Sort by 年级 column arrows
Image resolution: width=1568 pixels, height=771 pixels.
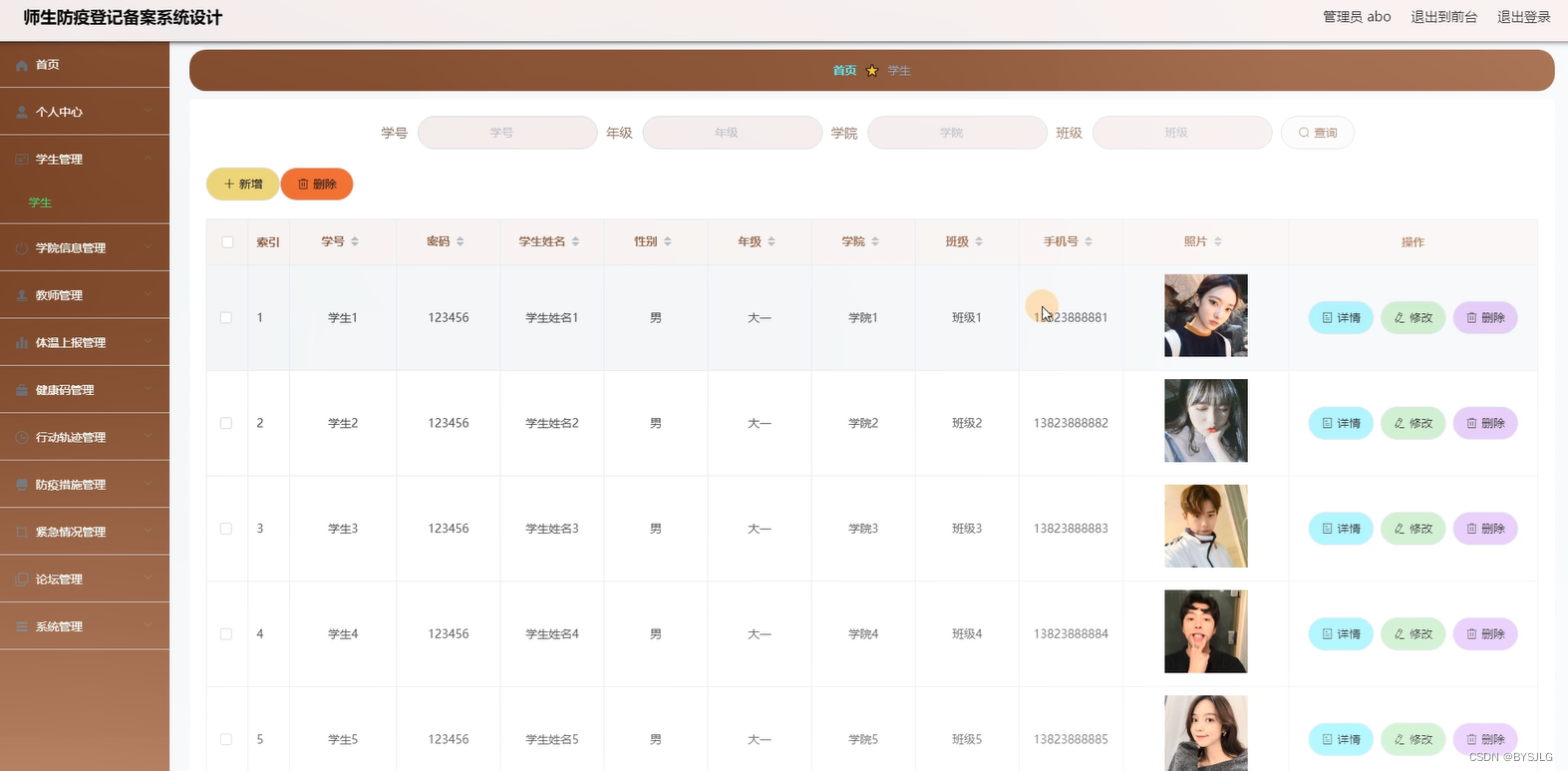click(x=772, y=241)
